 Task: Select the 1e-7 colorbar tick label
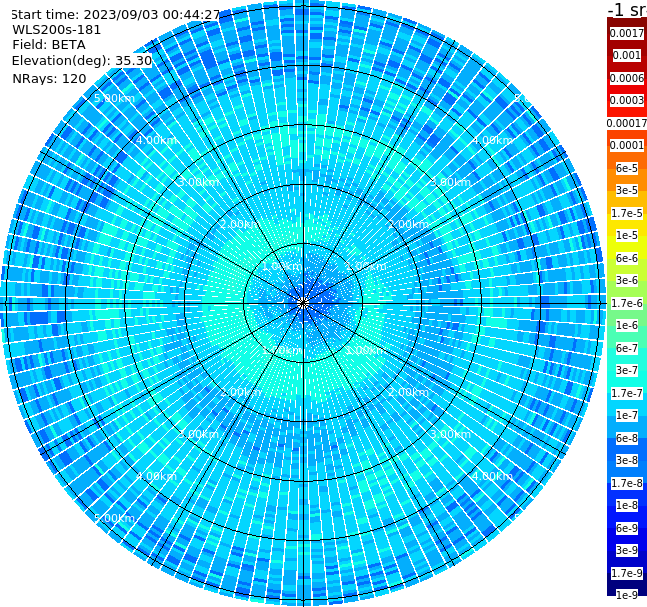(x=627, y=415)
